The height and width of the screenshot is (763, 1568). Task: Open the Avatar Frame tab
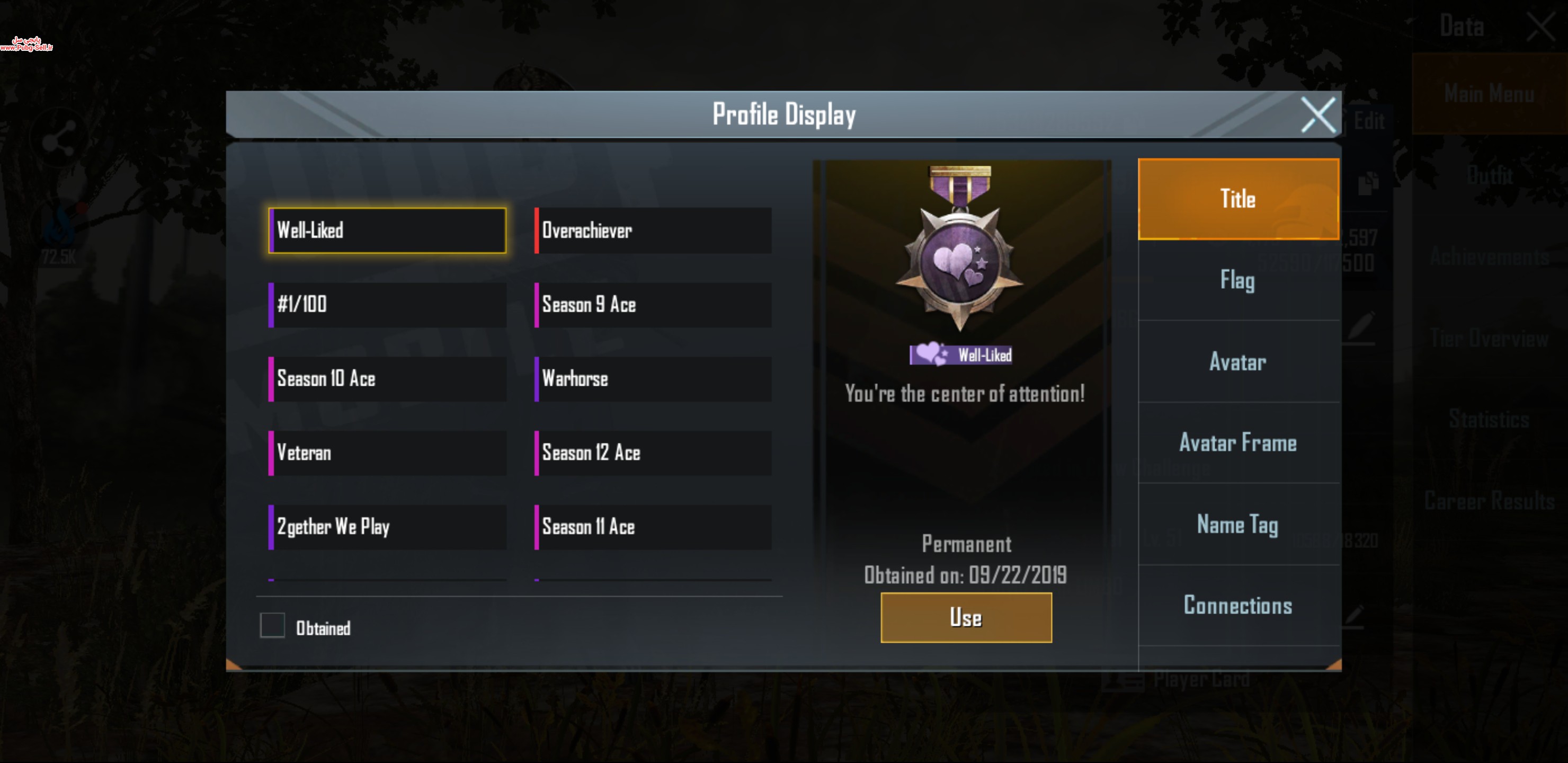(x=1239, y=442)
